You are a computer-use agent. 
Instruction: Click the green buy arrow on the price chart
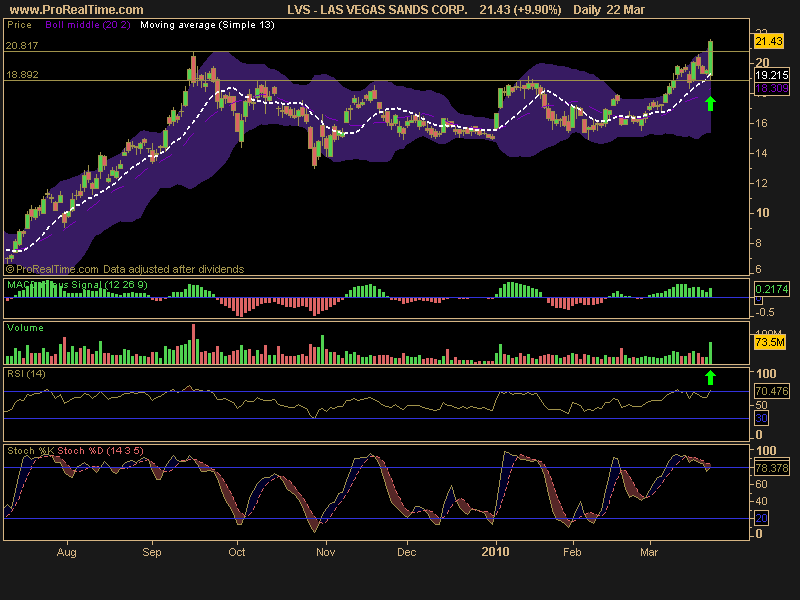tap(710, 101)
